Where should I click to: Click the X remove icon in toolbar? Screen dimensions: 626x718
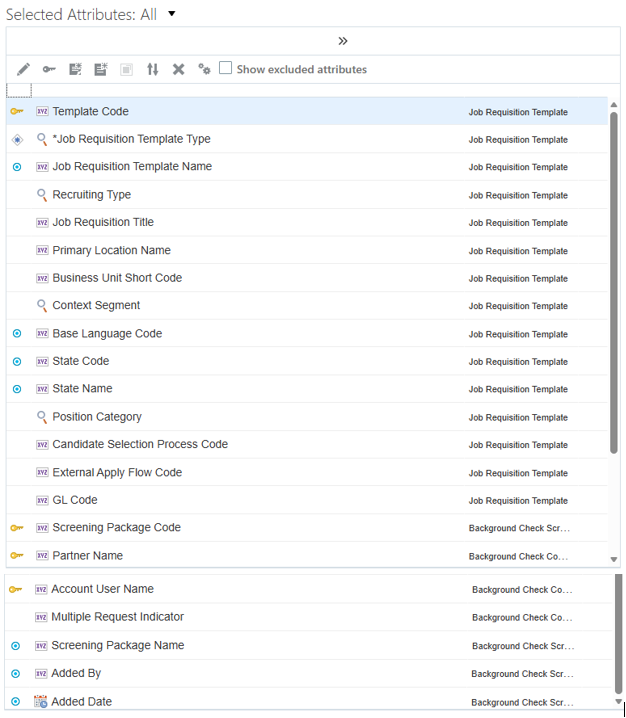[x=178, y=70]
